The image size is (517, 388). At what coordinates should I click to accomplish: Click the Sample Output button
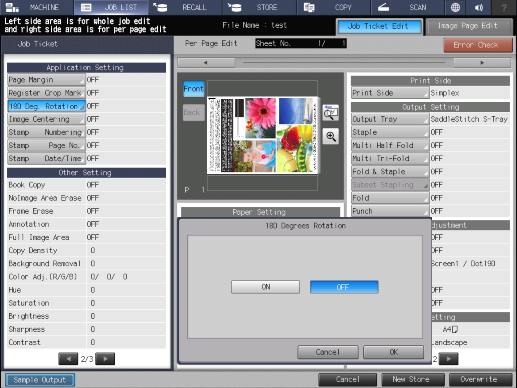(40, 380)
